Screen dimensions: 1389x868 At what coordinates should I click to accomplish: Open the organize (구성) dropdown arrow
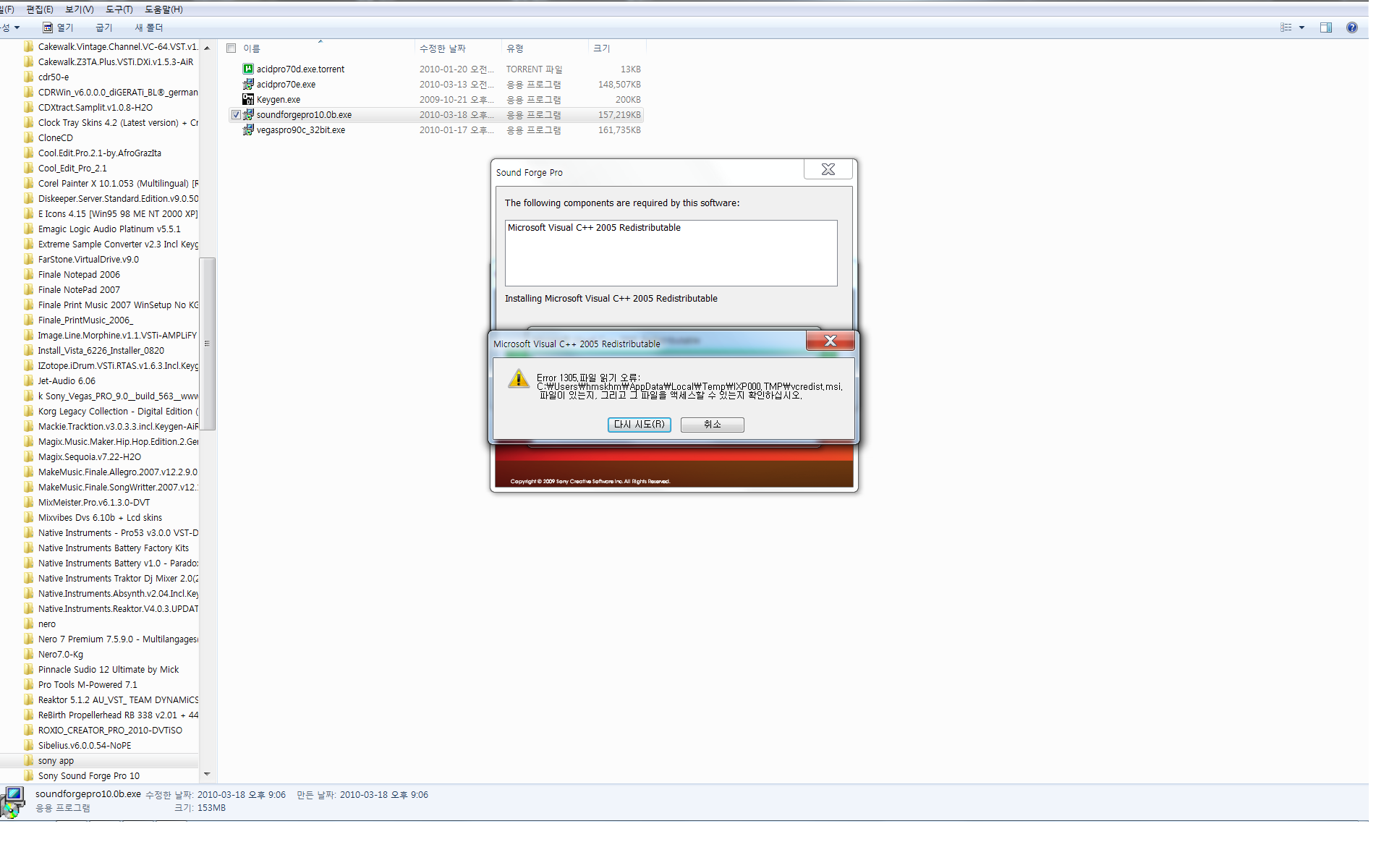(x=17, y=27)
